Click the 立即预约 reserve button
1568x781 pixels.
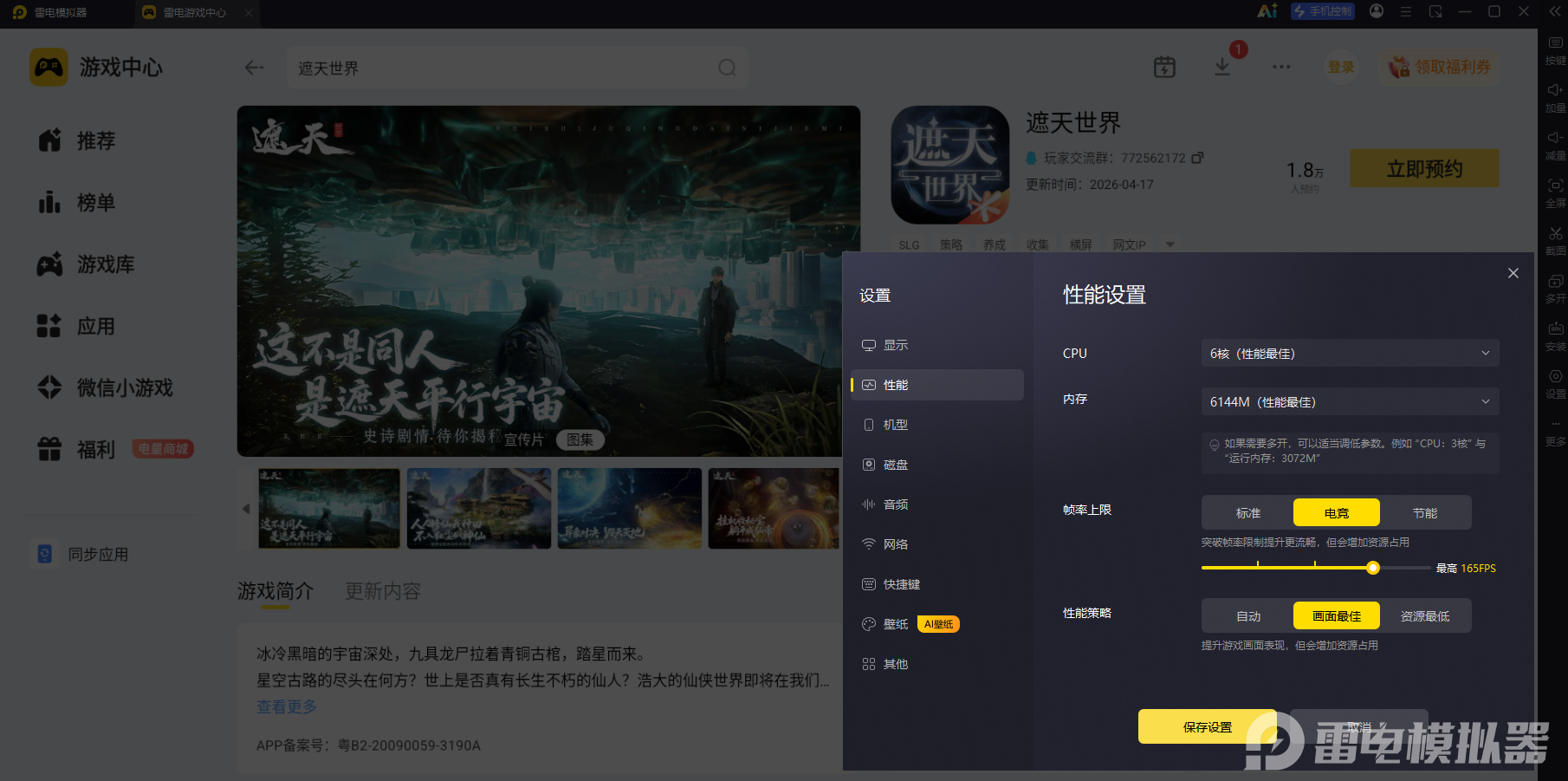coord(1424,168)
